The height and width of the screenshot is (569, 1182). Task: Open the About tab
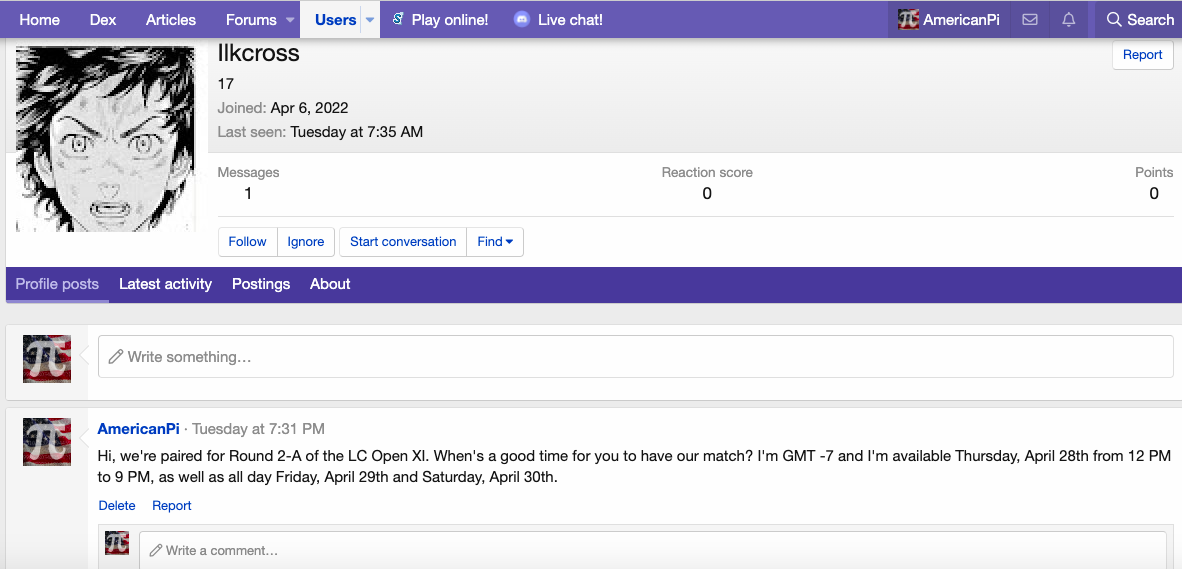click(330, 284)
